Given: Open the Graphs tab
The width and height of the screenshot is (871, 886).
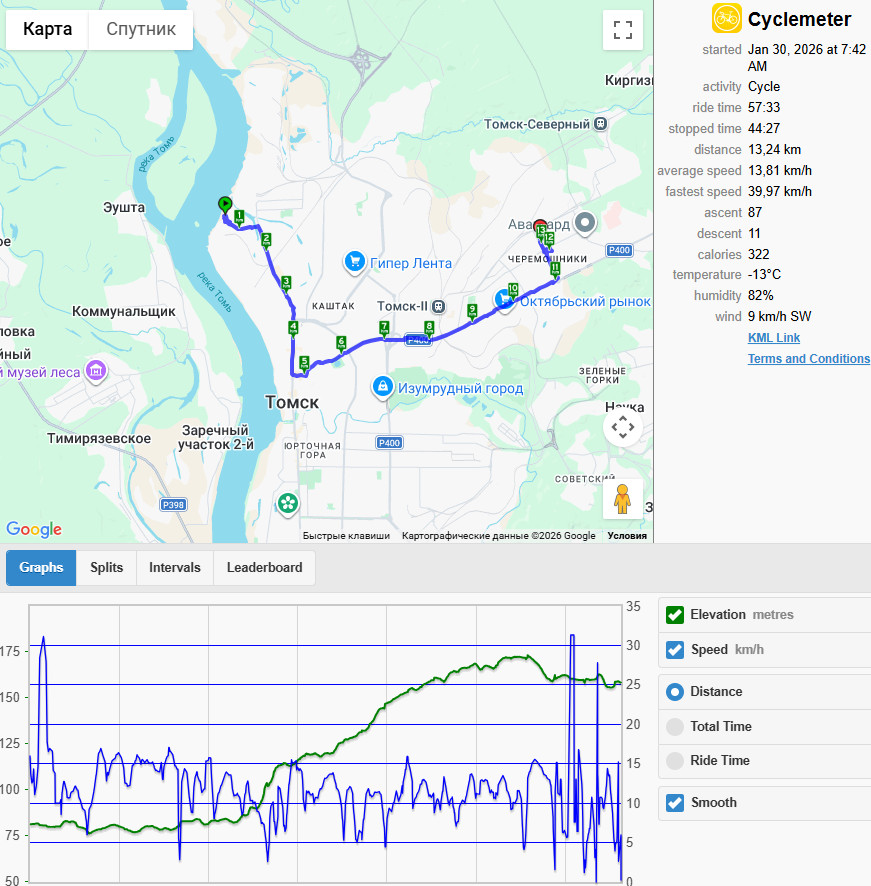Looking at the screenshot, I should point(41,568).
